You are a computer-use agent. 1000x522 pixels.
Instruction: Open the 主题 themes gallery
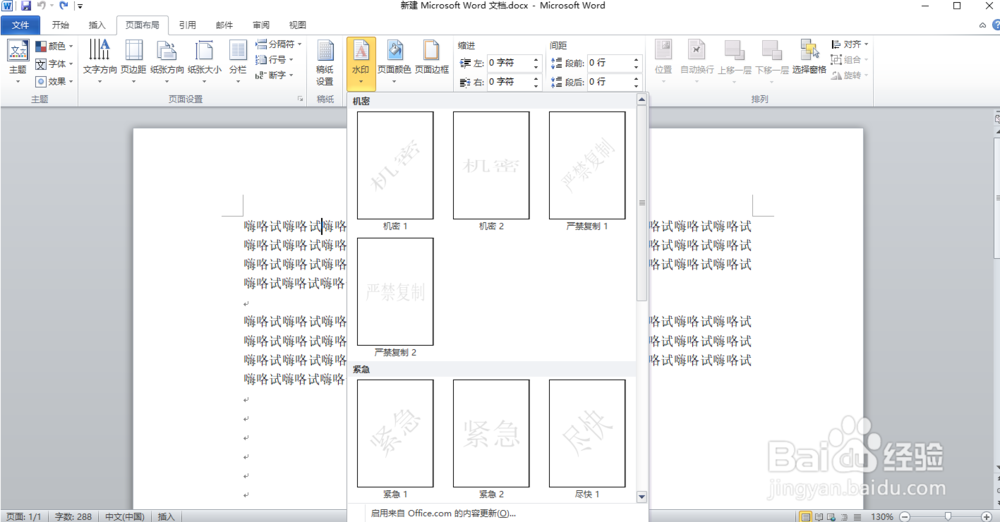coord(18,61)
